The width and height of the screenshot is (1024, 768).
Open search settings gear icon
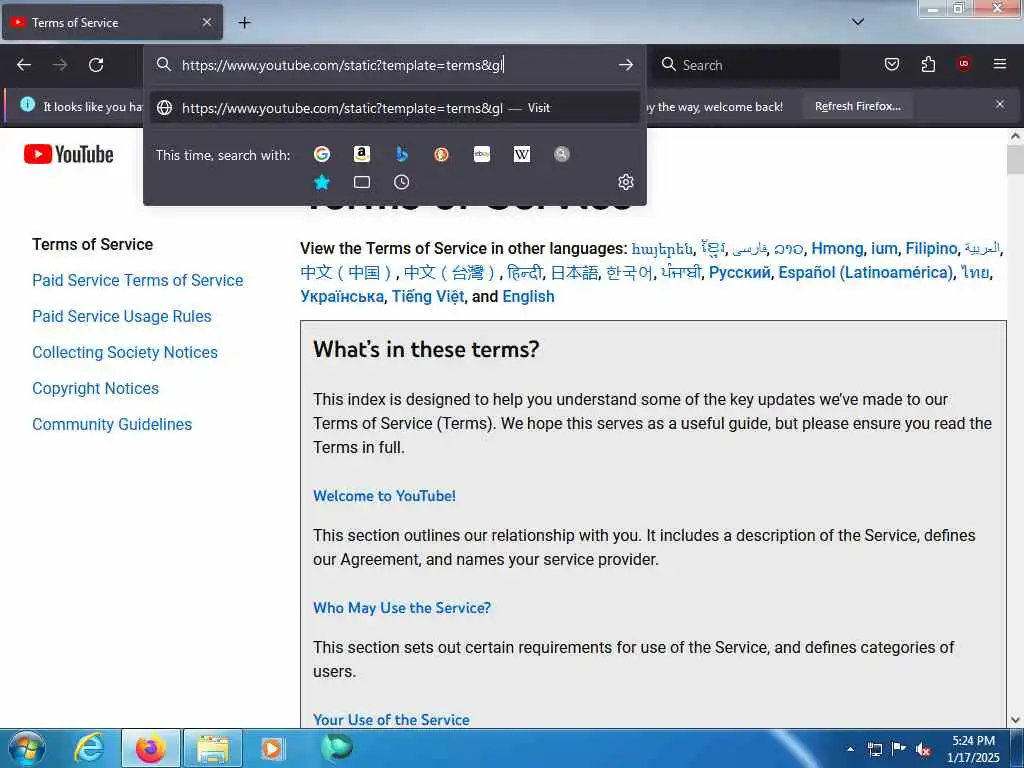click(626, 182)
